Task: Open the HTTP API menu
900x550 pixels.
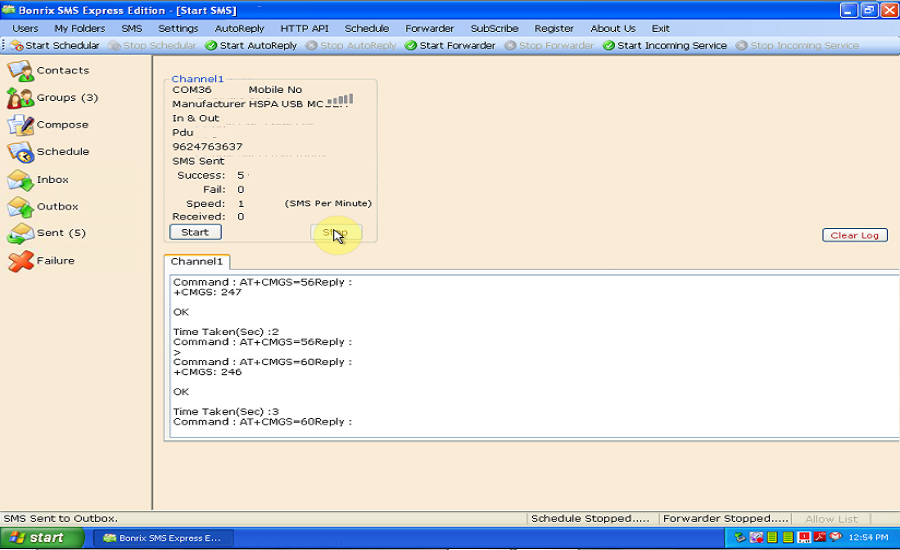Action: point(304,29)
